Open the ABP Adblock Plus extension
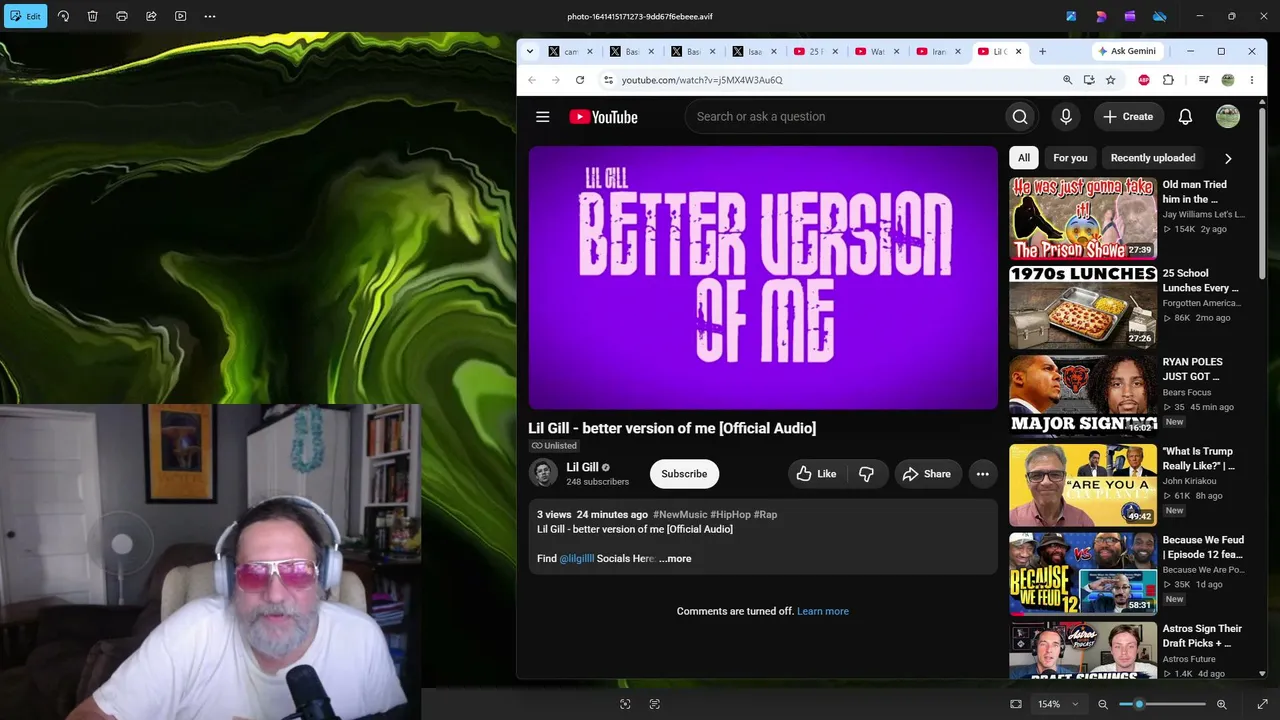This screenshot has height=720, width=1280. pos(1144,80)
